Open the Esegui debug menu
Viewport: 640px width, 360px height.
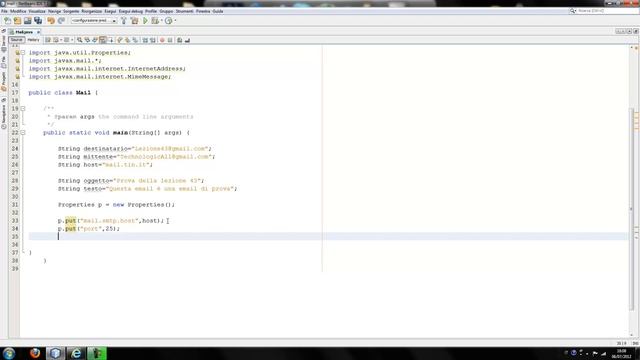click(131, 11)
